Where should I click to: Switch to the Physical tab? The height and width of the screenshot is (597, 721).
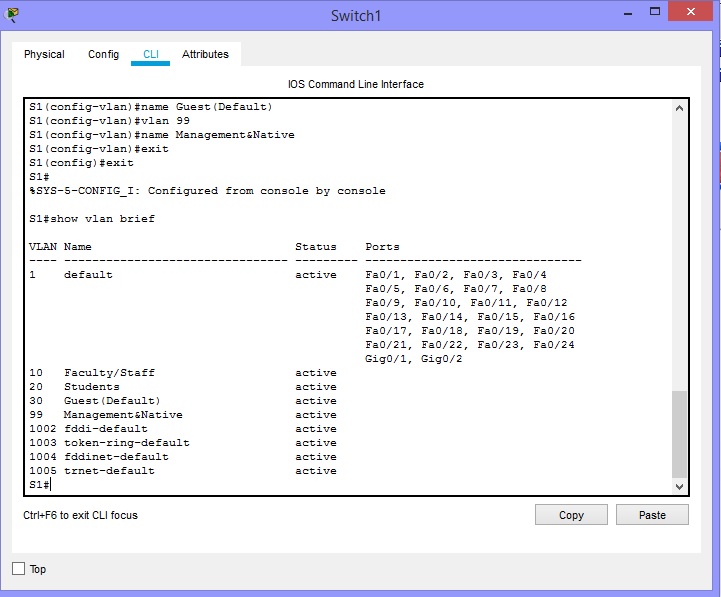[x=44, y=54]
